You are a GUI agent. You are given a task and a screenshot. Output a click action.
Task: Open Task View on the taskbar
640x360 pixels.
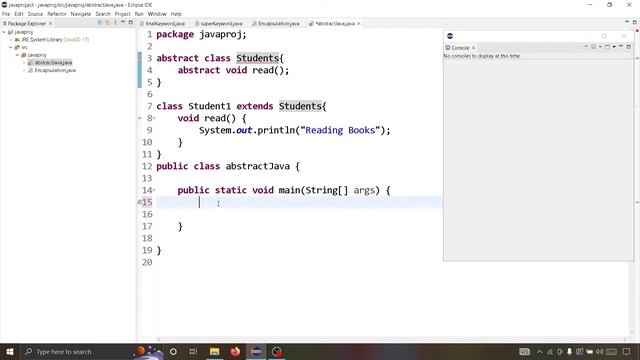[x=193, y=351]
